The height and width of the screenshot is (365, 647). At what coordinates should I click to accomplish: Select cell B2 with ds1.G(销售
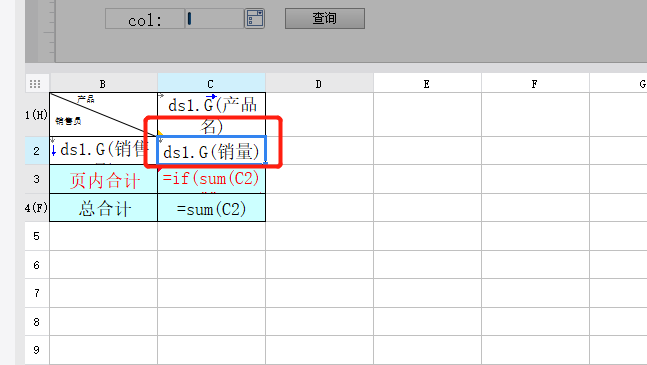pos(103,151)
